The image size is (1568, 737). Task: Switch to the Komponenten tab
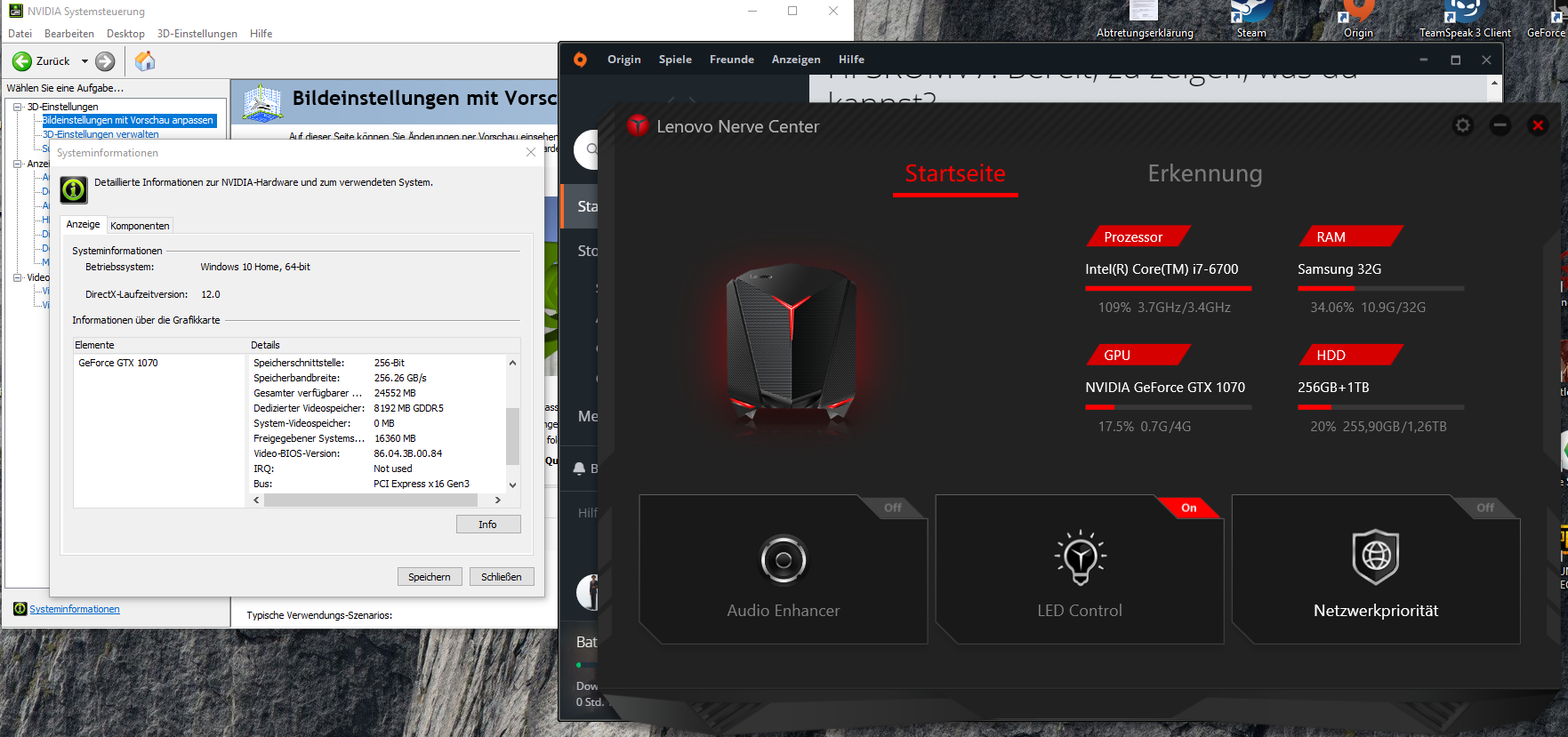point(140,226)
